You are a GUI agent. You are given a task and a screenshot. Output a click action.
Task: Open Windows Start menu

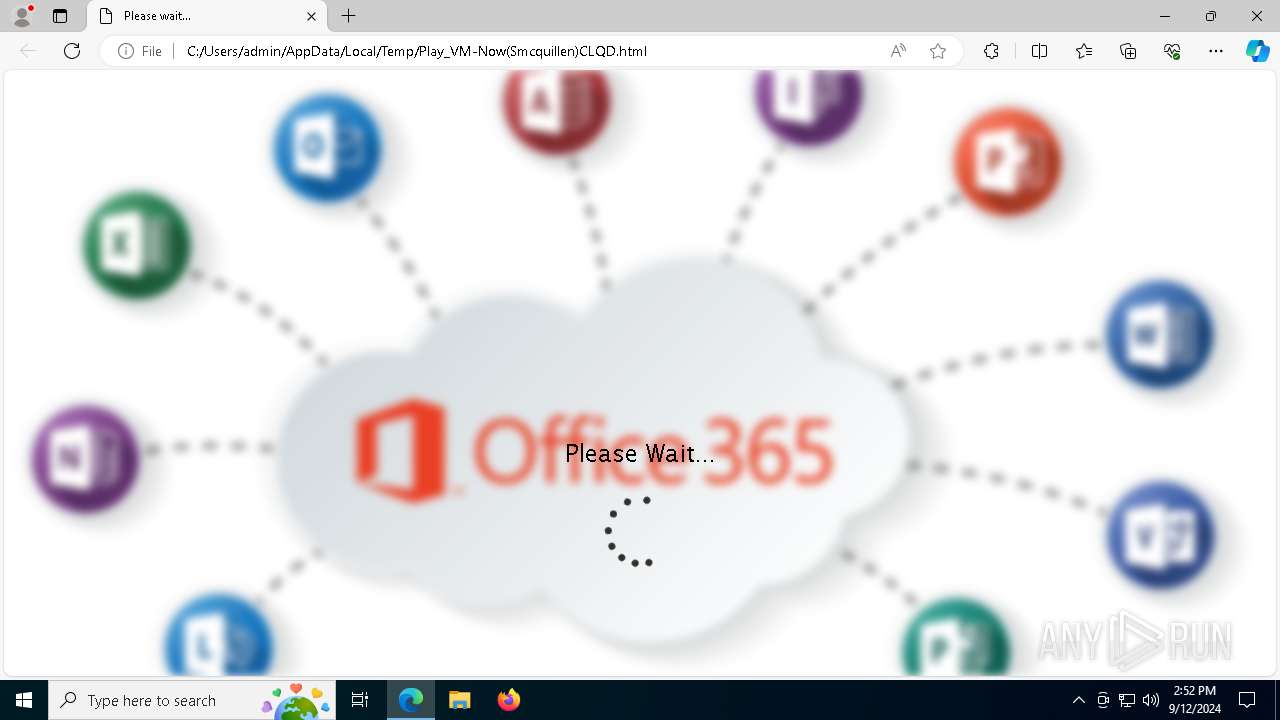(x=24, y=700)
